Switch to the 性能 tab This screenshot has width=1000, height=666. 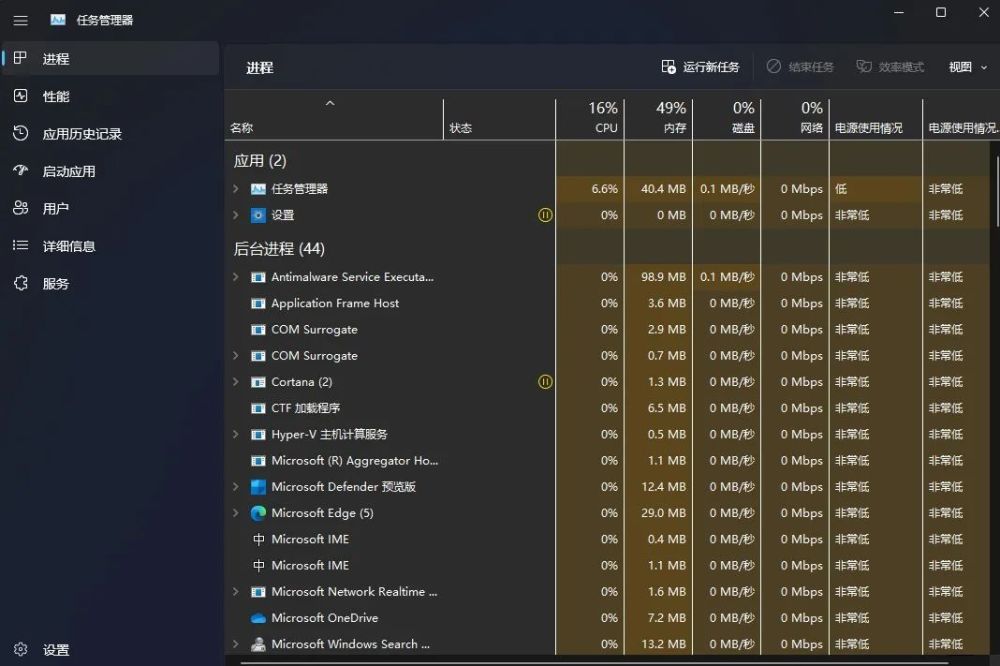pos(111,96)
